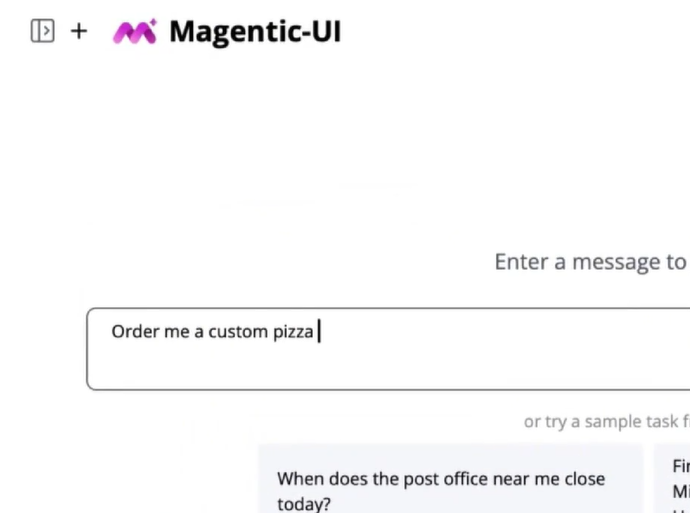The width and height of the screenshot is (690, 513).
Task: Click the Magentic-UI purple logo
Action: [134, 32]
